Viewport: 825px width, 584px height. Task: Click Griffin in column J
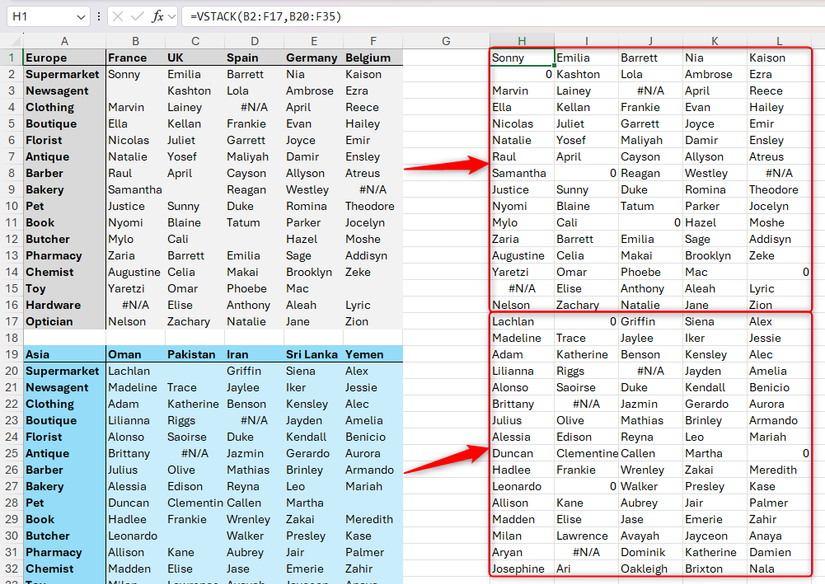point(650,321)
